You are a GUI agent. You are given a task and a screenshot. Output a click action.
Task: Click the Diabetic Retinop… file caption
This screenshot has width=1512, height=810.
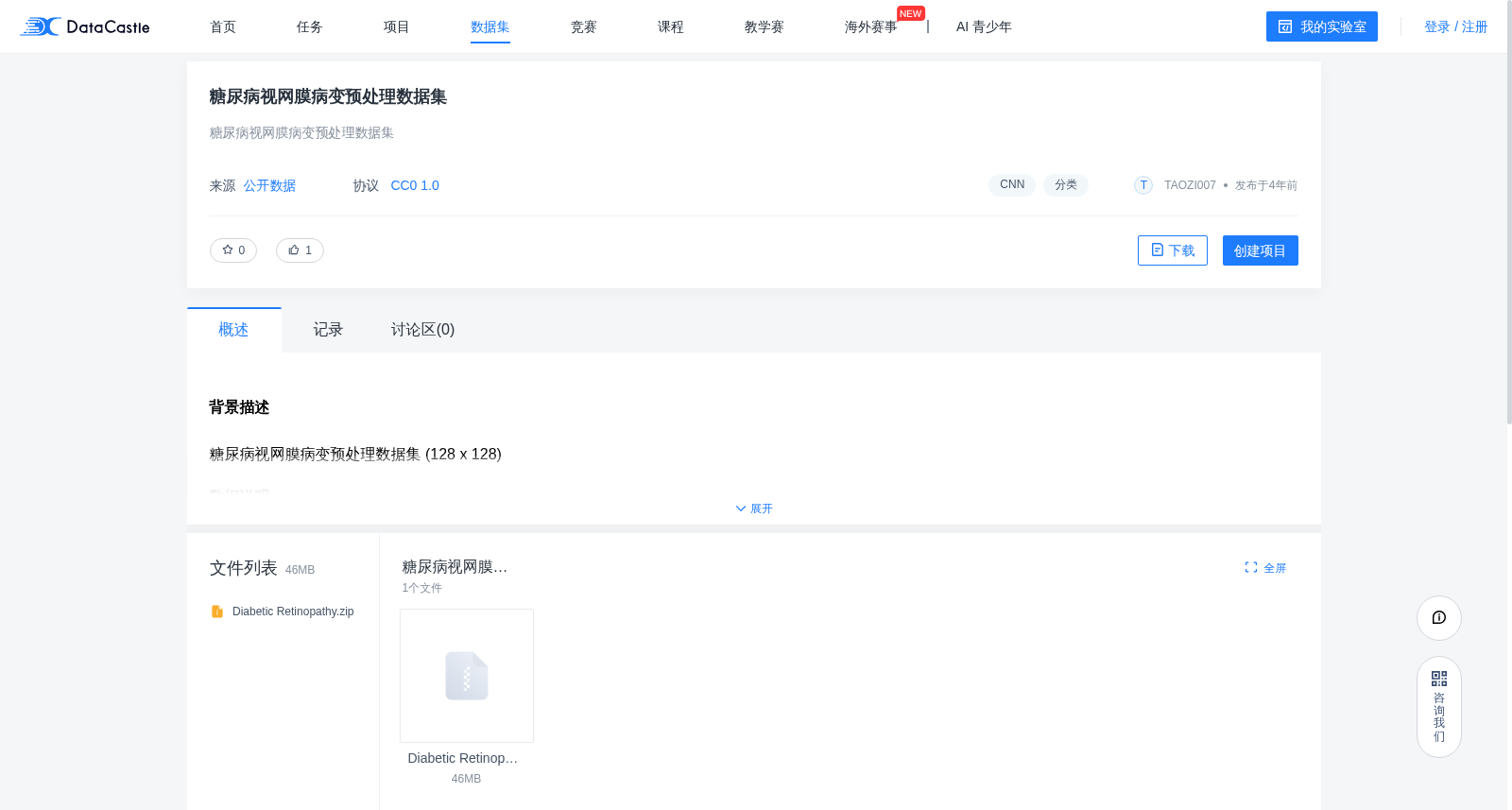tap(463, 758)
